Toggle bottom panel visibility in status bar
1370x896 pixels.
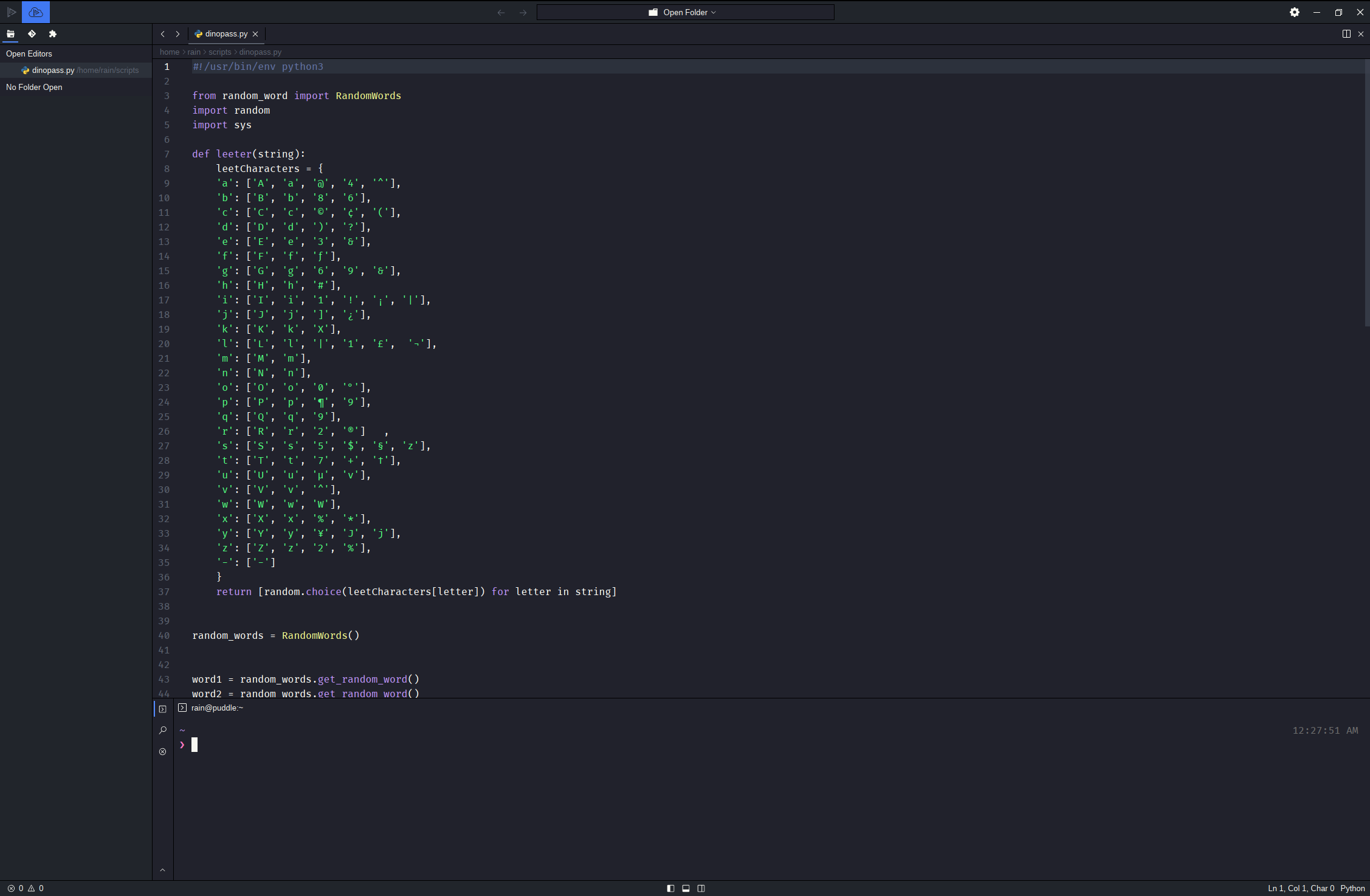686,888
